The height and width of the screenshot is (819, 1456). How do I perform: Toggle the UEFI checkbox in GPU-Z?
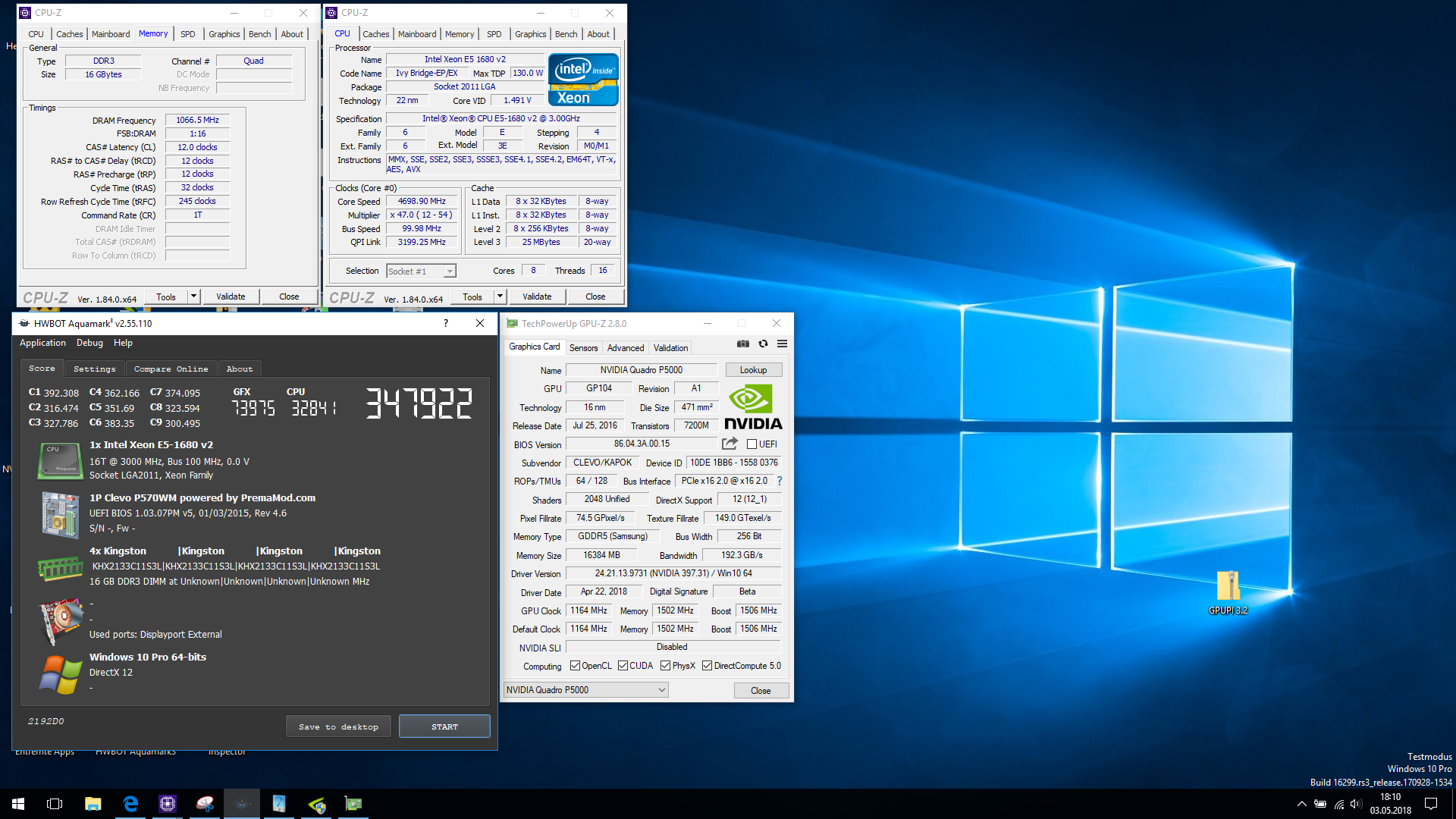pos(752,444)
